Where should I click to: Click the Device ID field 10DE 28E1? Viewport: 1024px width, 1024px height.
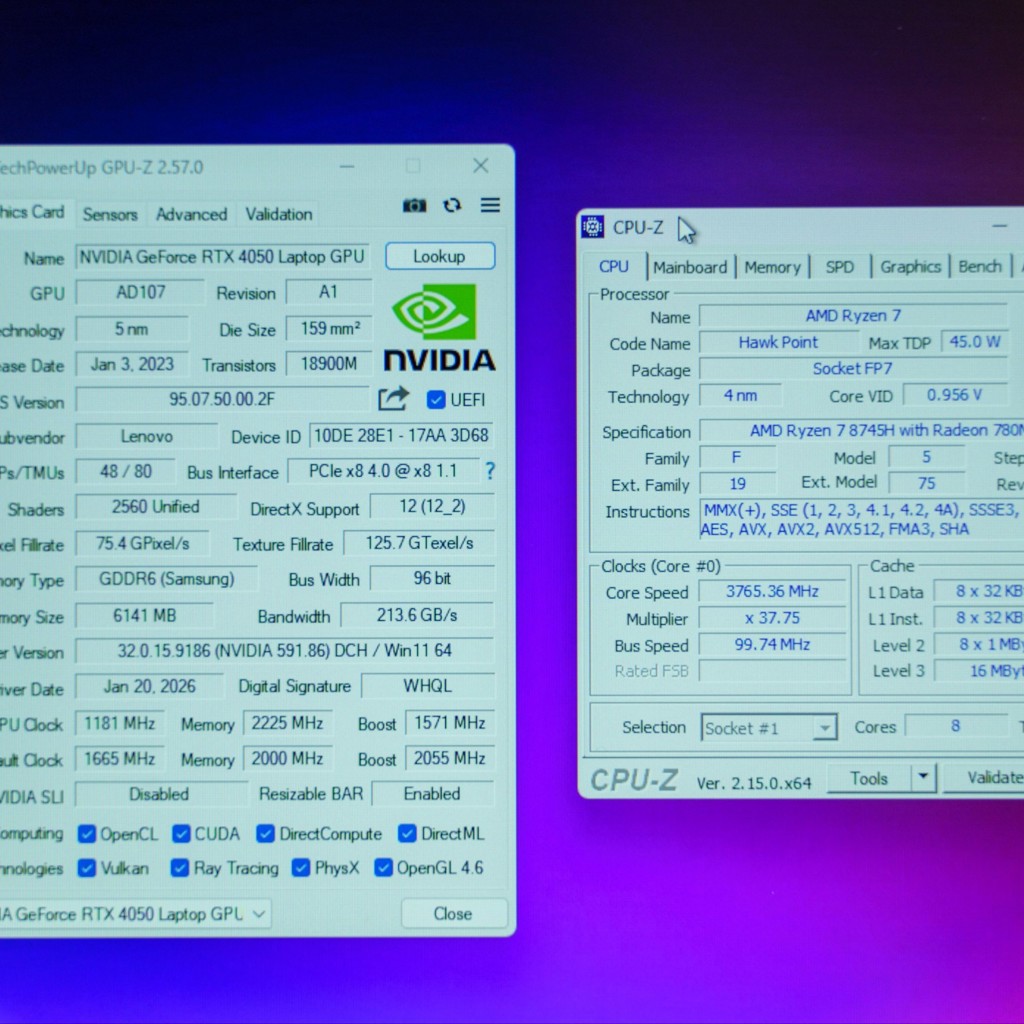tap(401, 436)
